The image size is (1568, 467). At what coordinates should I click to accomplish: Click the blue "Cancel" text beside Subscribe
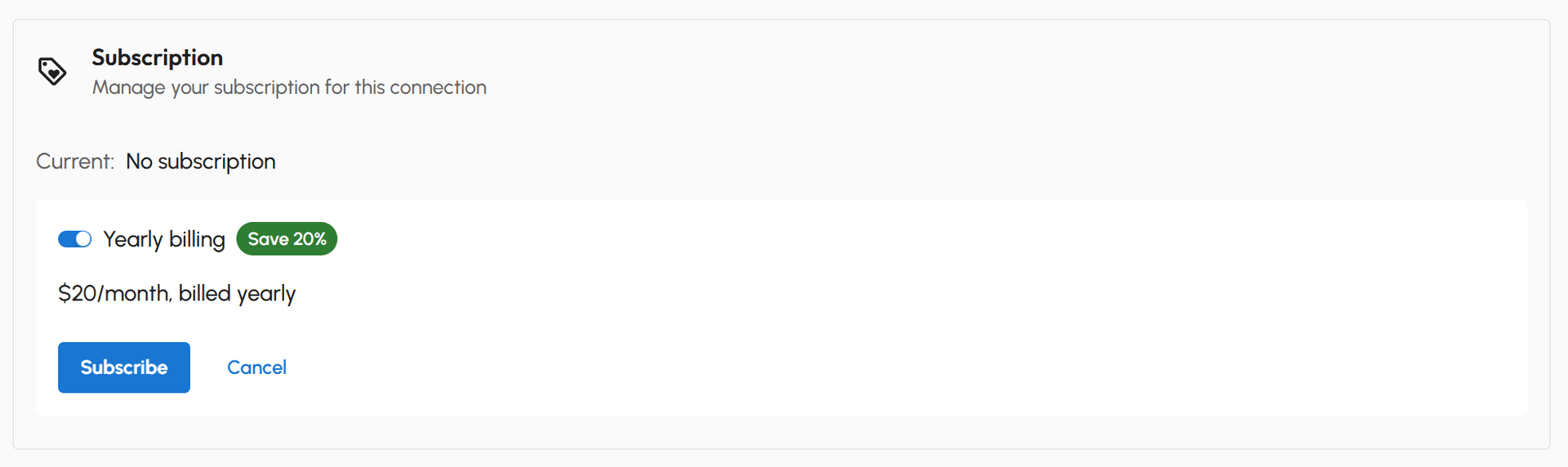(x=256, y=367)
